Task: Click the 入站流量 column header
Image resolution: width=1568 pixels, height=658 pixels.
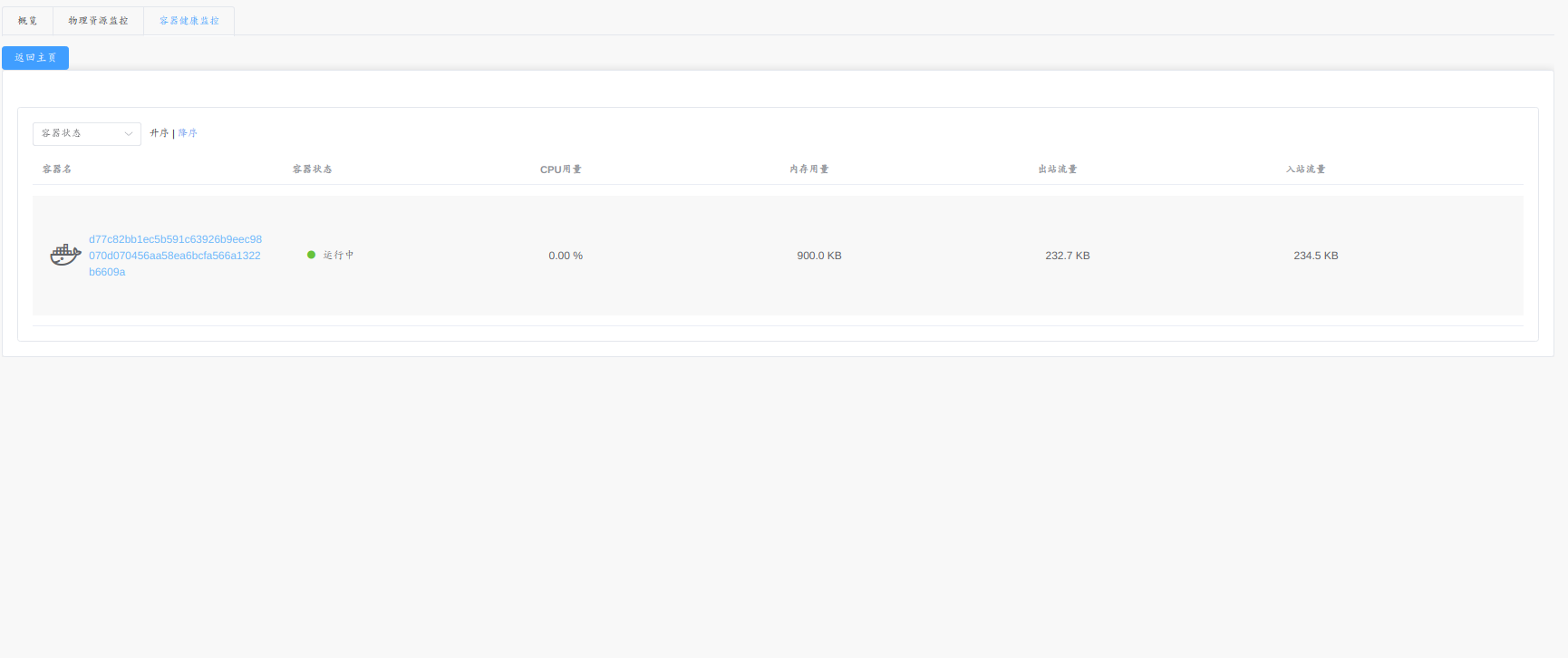Action: (x=1305, y=169)
